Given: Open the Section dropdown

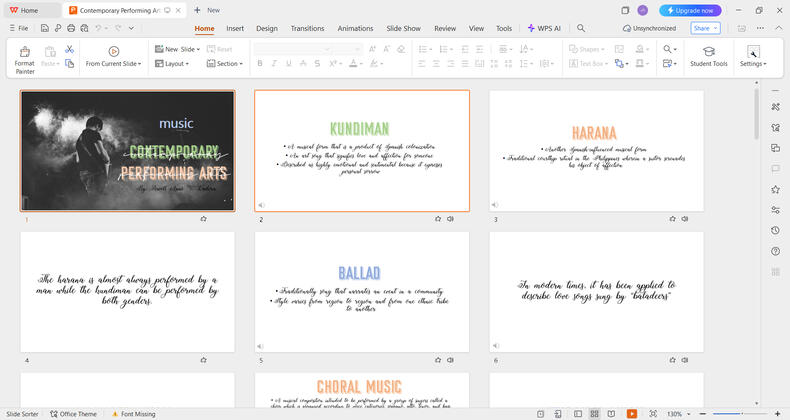Looking at the screenshot, I should coord(225,63).
